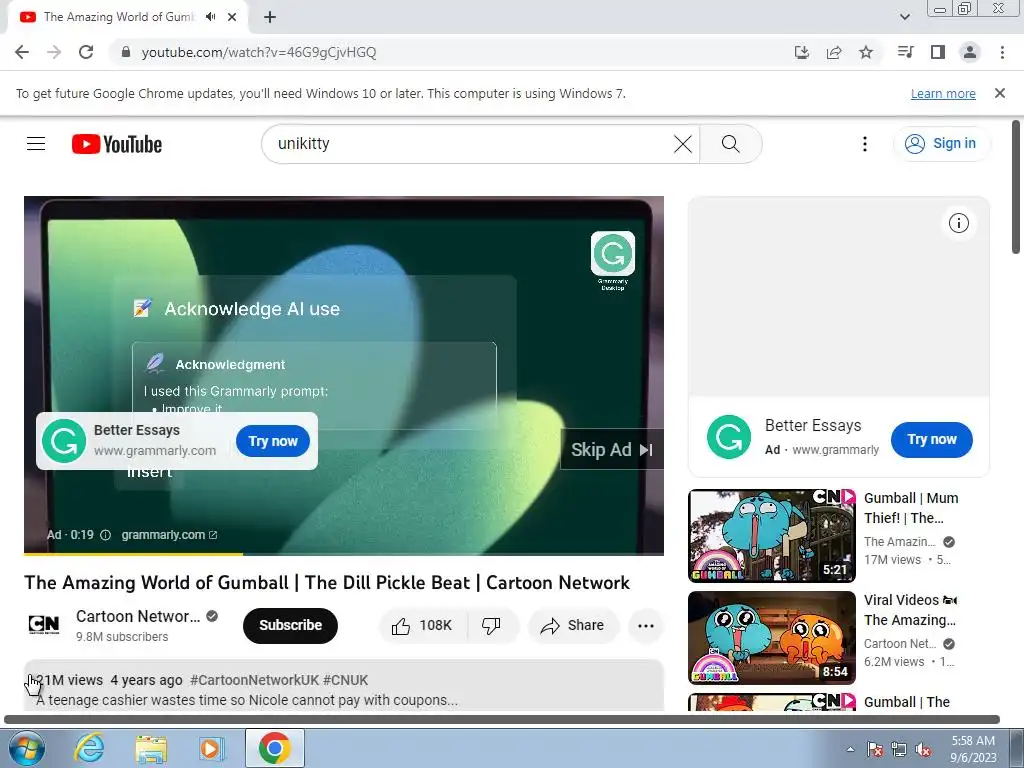Screen dimensions: 1024x768
Task: Click the Learn more link in the update bar
Action: pos(943,93)
